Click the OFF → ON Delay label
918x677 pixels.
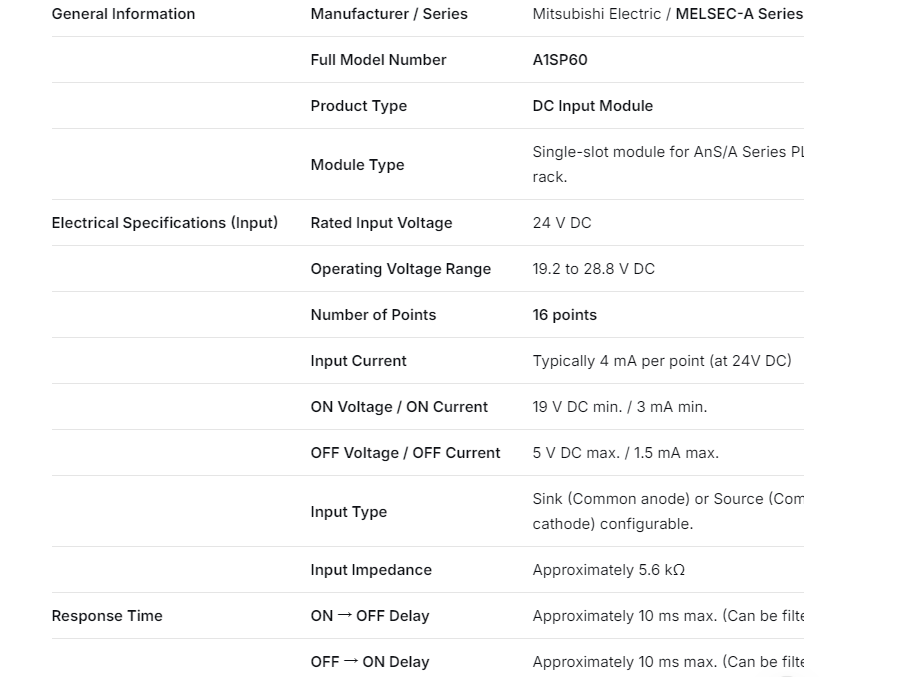pyautogui.click(x=369, y=662)
